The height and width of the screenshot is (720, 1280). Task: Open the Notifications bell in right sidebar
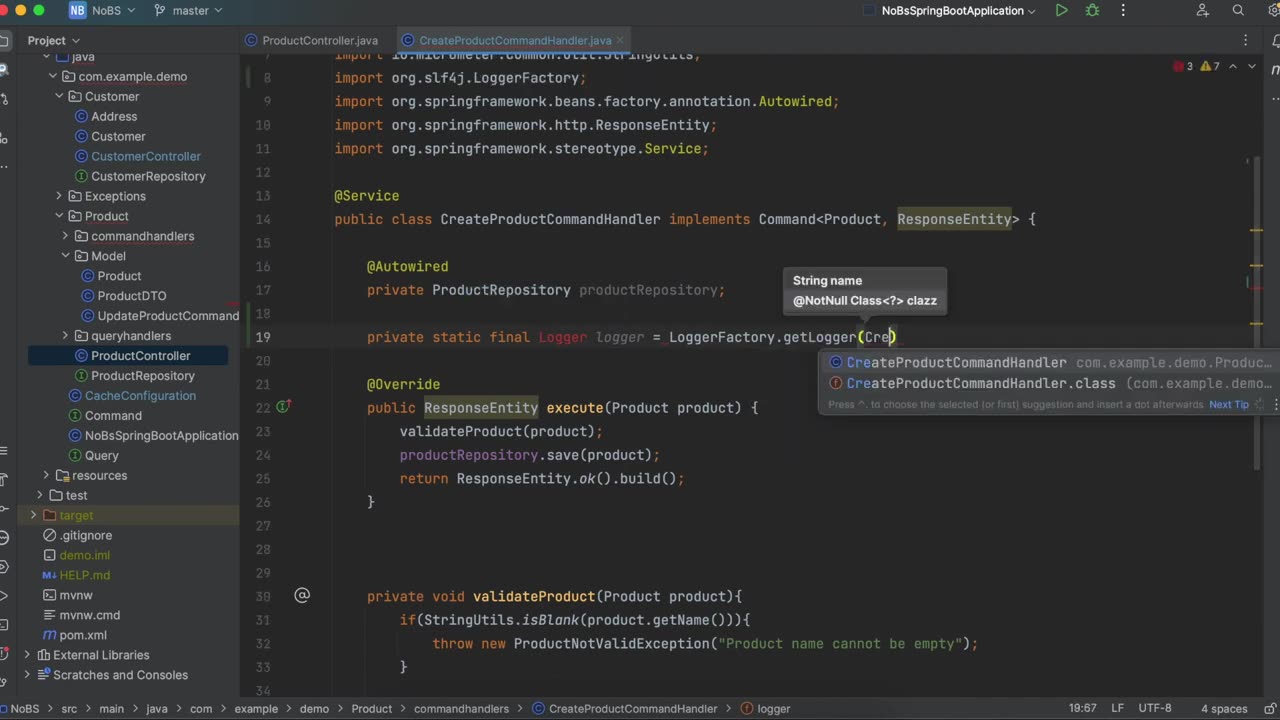pyautogui.click(x=1274, y=41)
